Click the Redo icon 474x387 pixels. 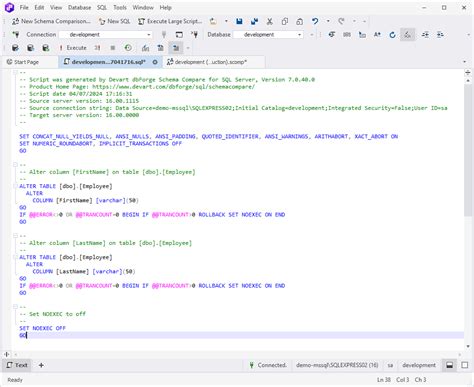pos(341,21)
